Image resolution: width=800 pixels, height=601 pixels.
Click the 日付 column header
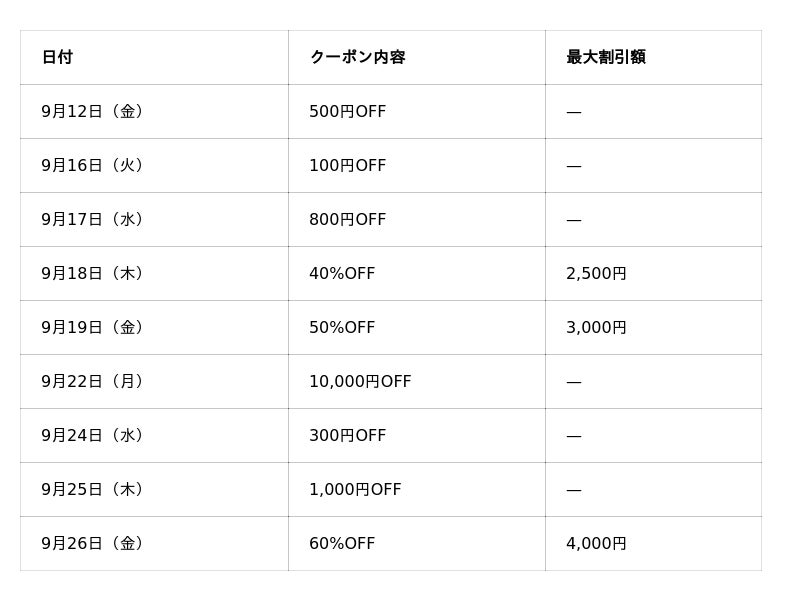pyautogui.click(x=57, y=57)
